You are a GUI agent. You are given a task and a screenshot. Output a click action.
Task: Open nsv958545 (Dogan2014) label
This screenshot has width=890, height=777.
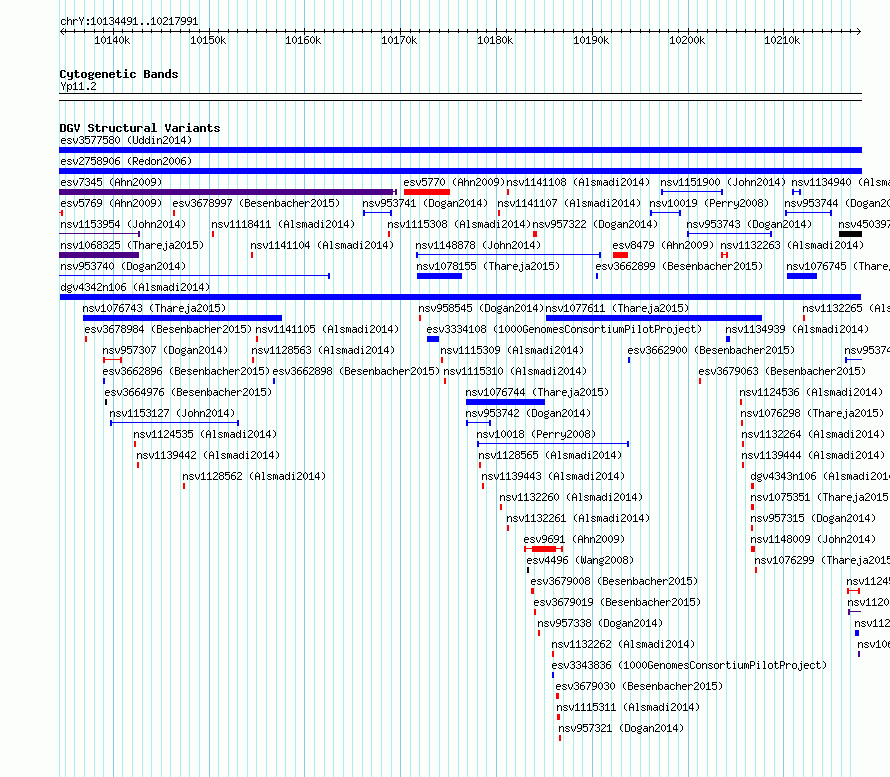coord(481,308)
